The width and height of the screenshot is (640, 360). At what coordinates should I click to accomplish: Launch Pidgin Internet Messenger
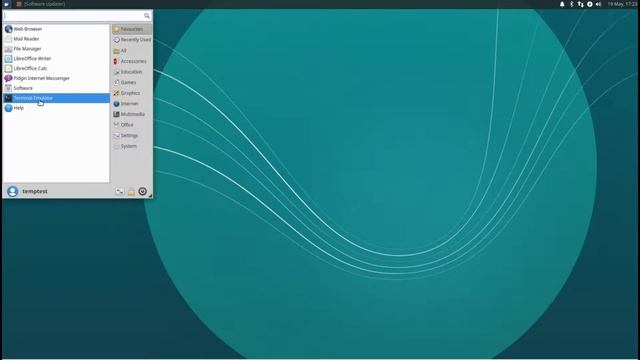(56, 78)
